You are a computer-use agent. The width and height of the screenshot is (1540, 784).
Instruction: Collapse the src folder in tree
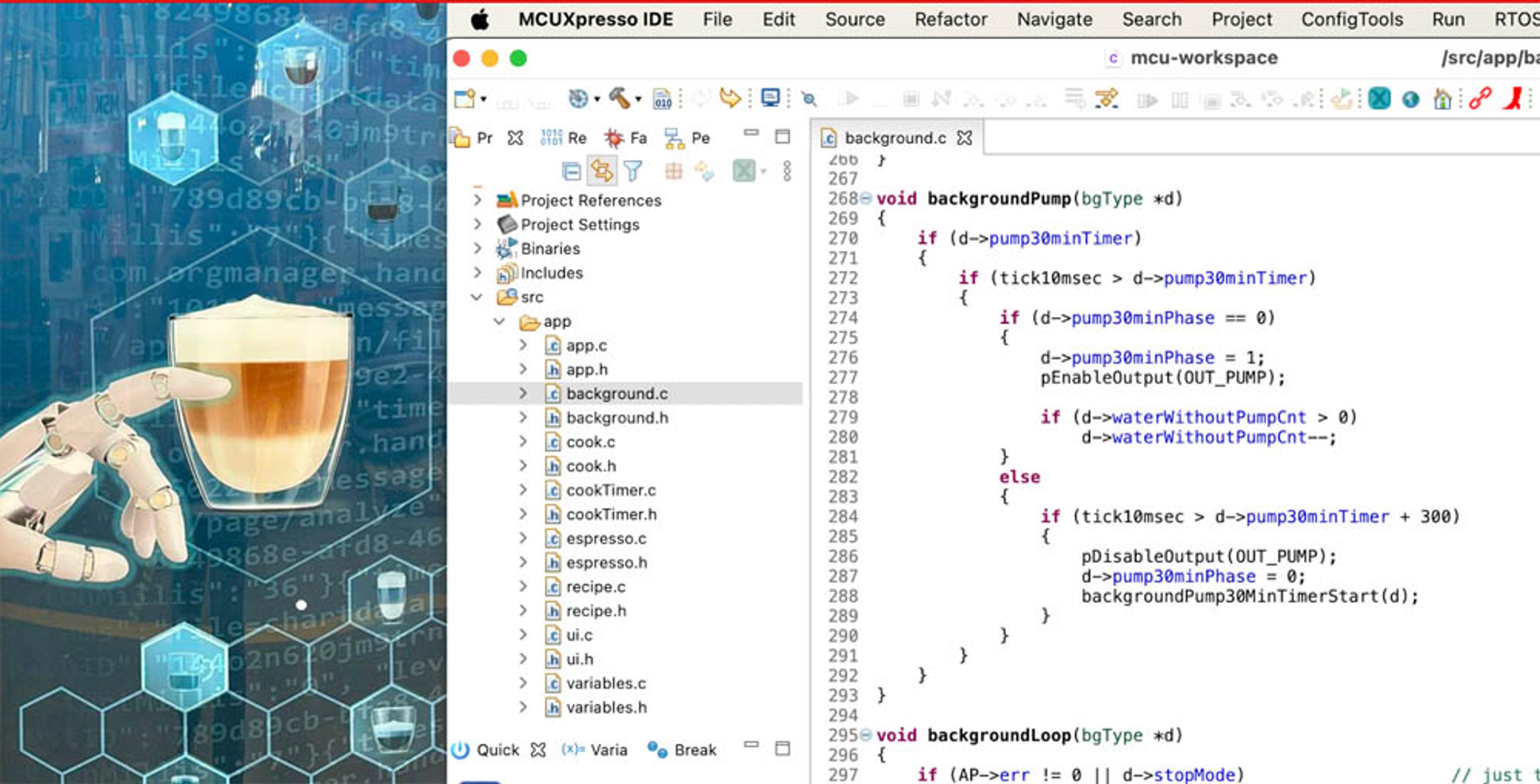tap(476, 297)
